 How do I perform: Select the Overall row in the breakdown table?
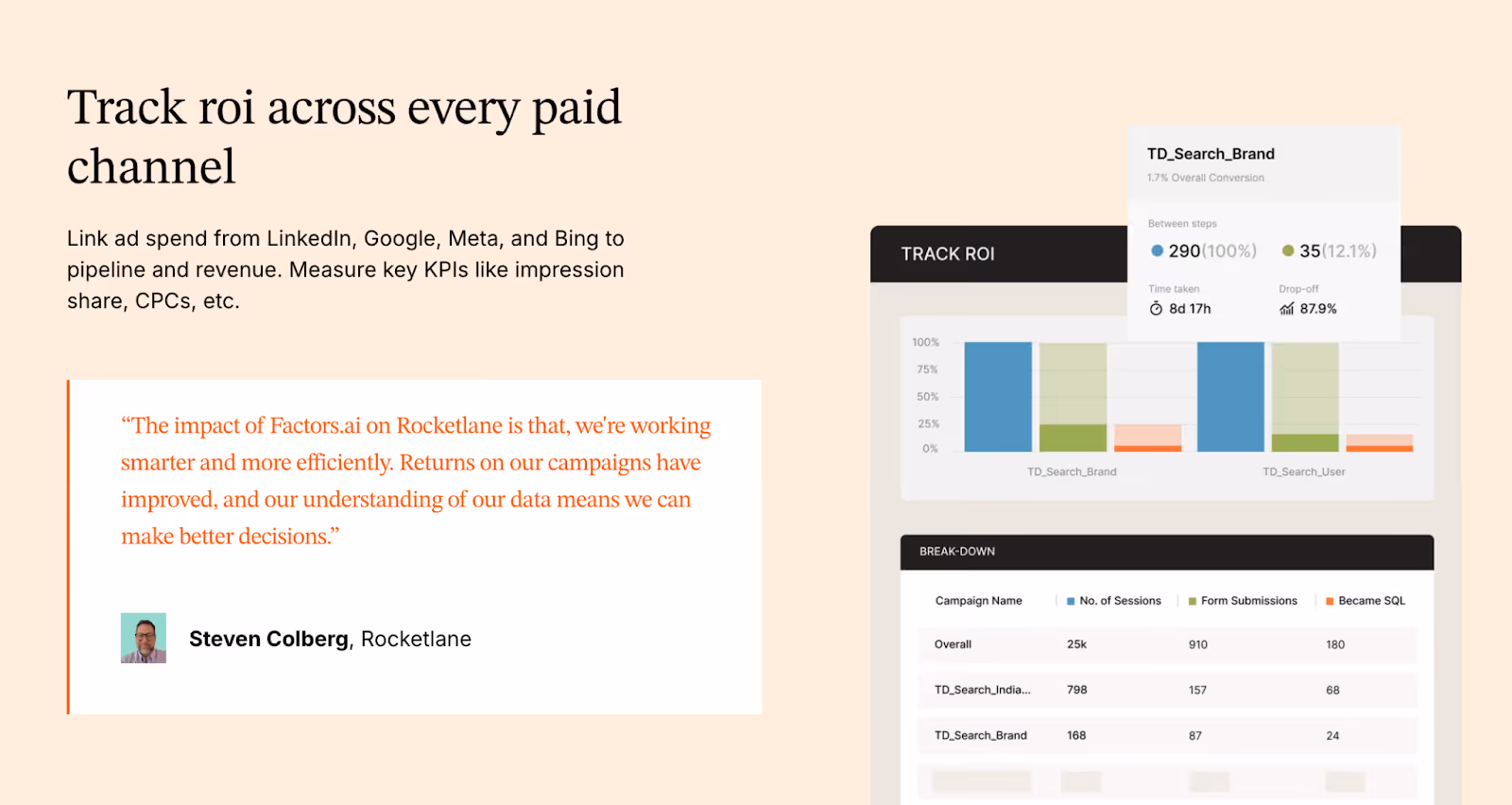pos(952,644)
